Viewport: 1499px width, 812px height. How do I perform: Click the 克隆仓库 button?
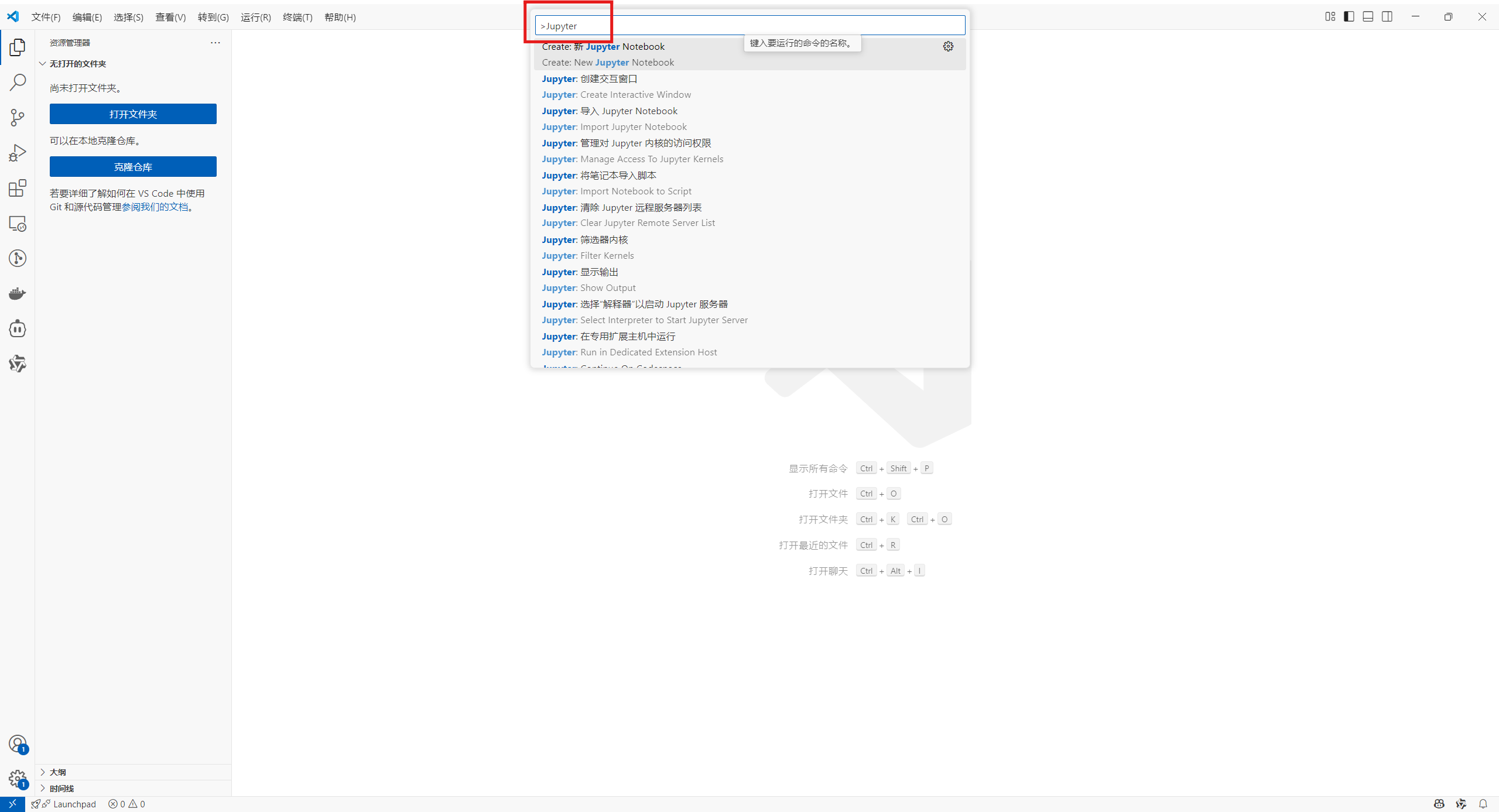click(133, 167)
